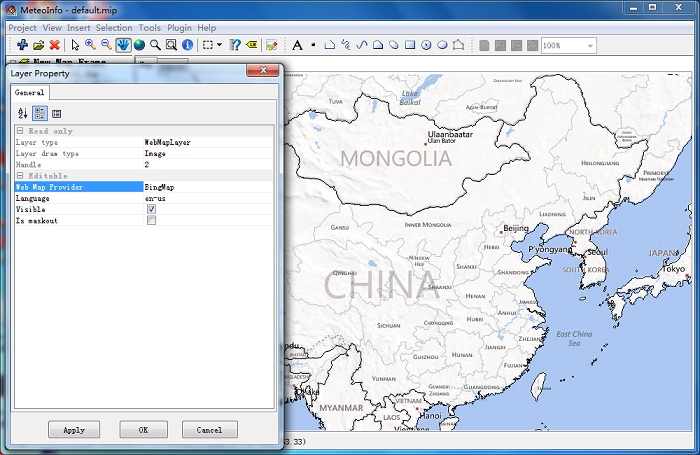
Task: Click the Cancel button
Action: click(209, 430)
